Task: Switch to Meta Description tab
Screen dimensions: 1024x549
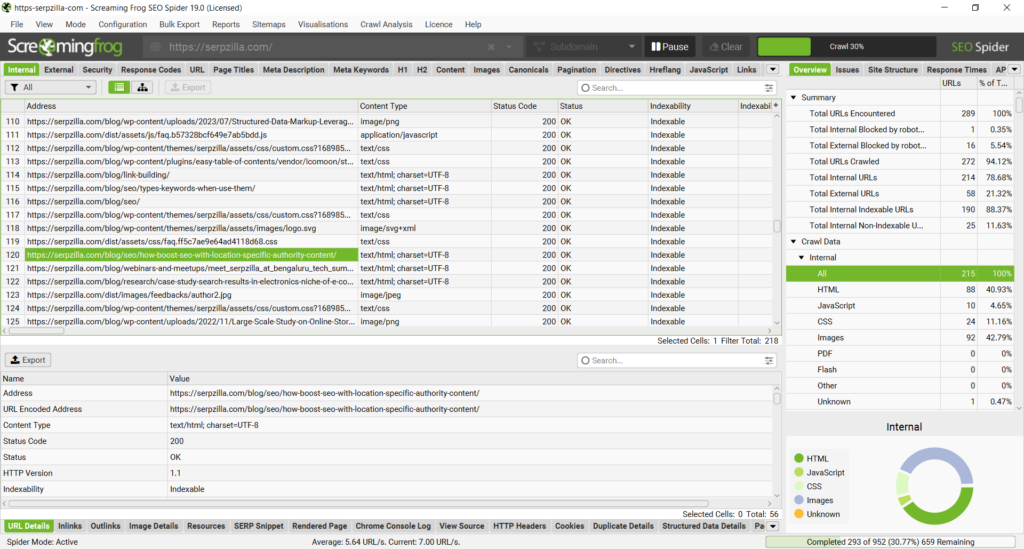Action: tap(293, 70)
